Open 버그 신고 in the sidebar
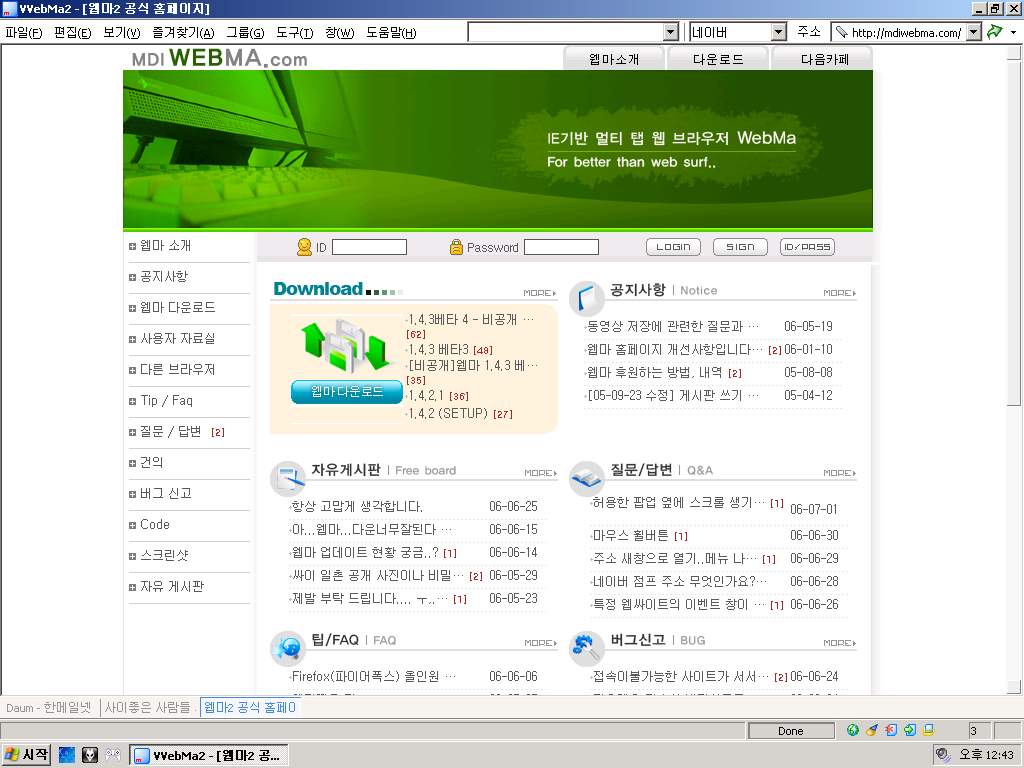Viewport: 1024px width, 768px height. pos(165,493)
